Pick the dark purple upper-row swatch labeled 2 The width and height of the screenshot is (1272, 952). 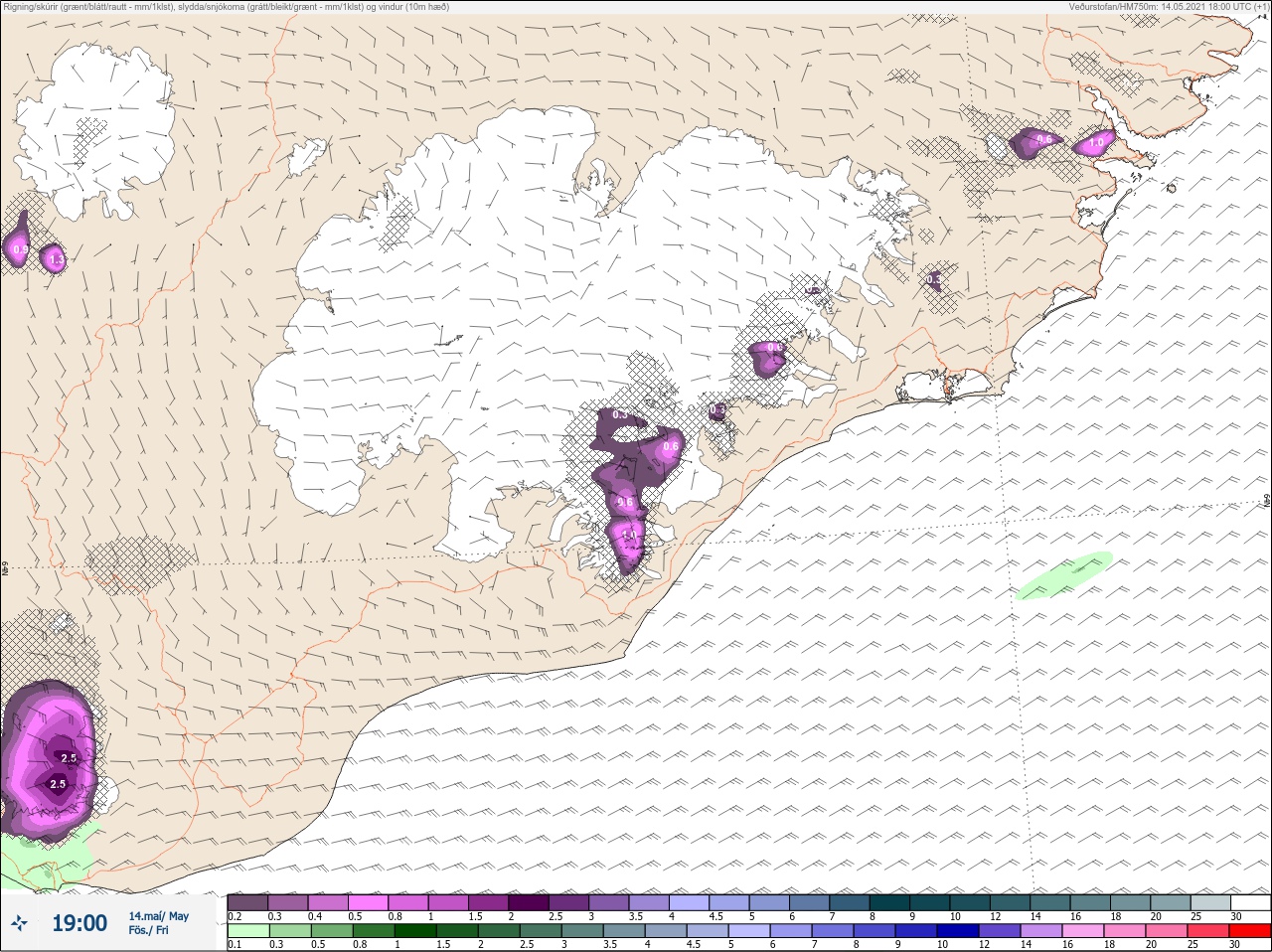[529, 902]
